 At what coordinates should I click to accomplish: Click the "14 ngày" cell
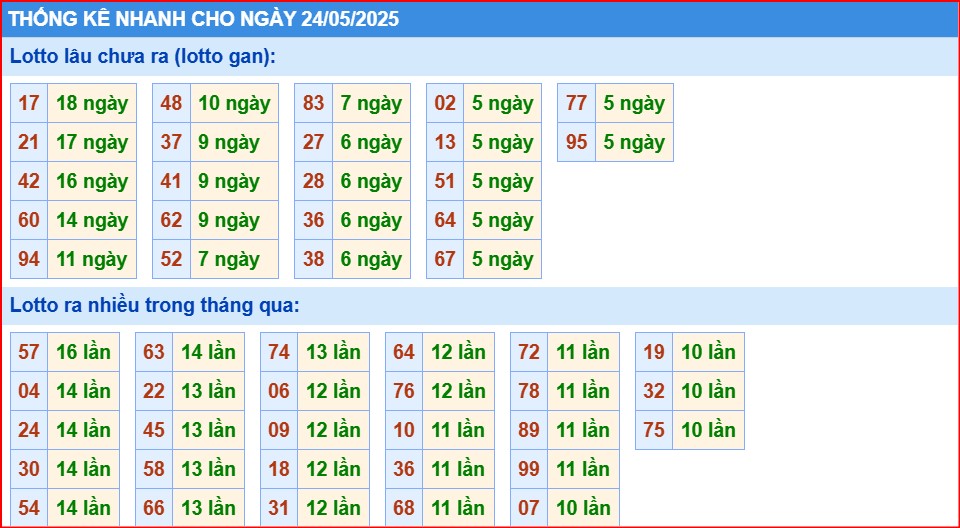click(x=92, y=220)
